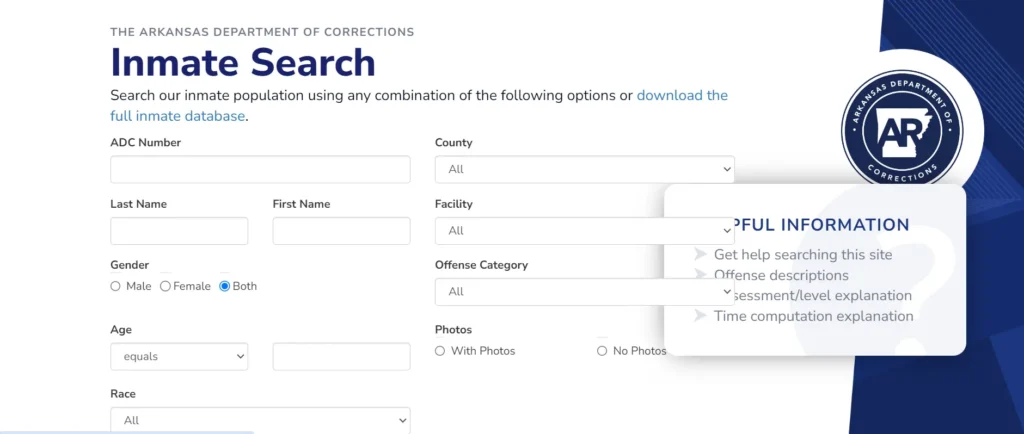Screen dimensions: 1024x434
Task: Select the Male gender radio button
Action: click(x=116, y=286)
